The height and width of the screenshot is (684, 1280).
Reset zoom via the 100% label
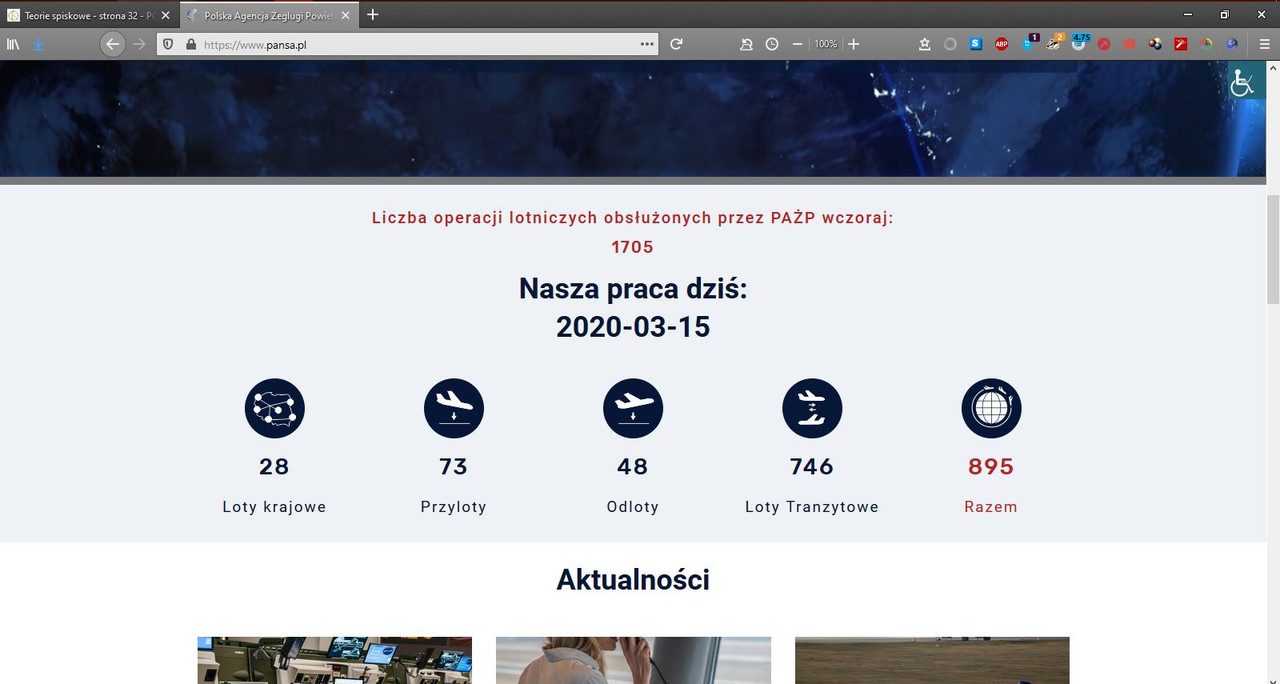coord(825,44)
